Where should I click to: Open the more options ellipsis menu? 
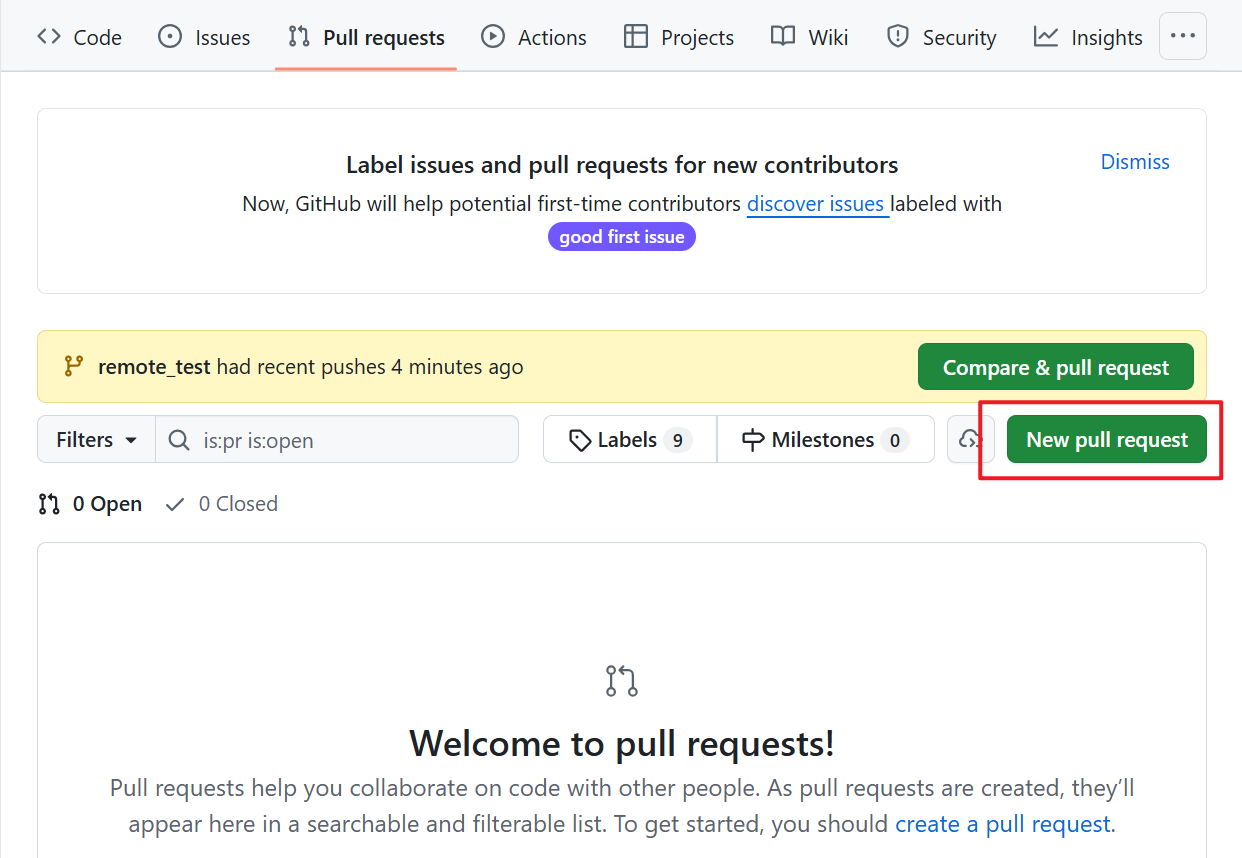(x=1182, y=36)
